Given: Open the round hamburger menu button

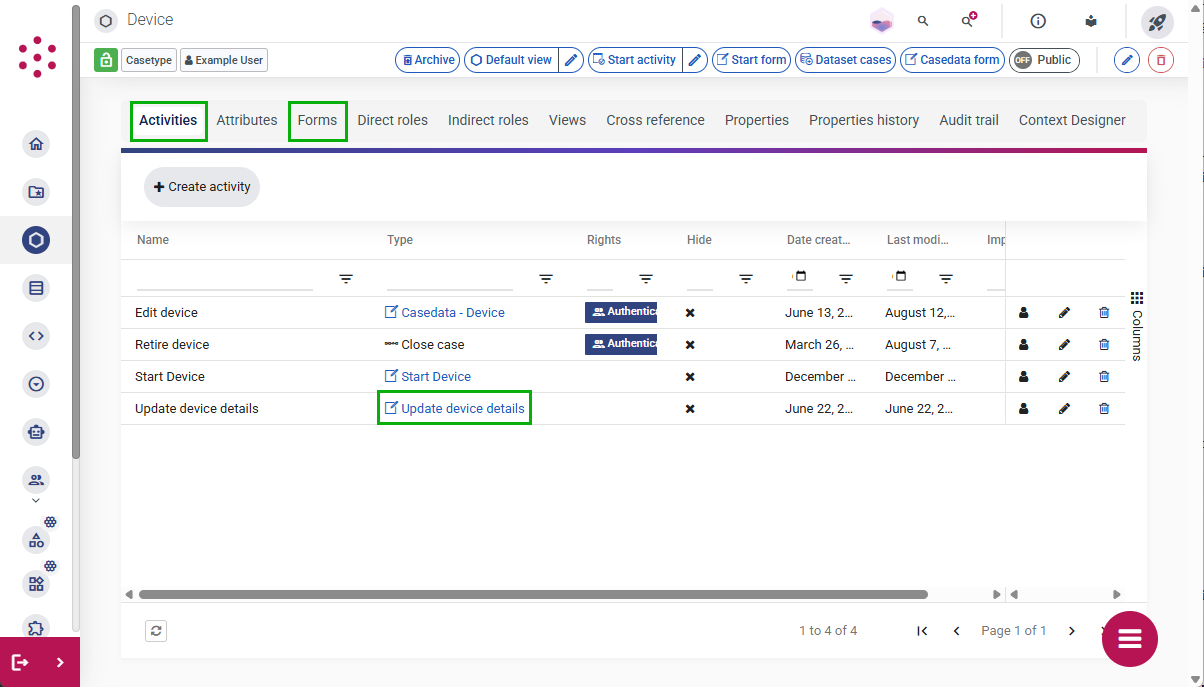Looking at the screenshot, I should [1130, 638].
